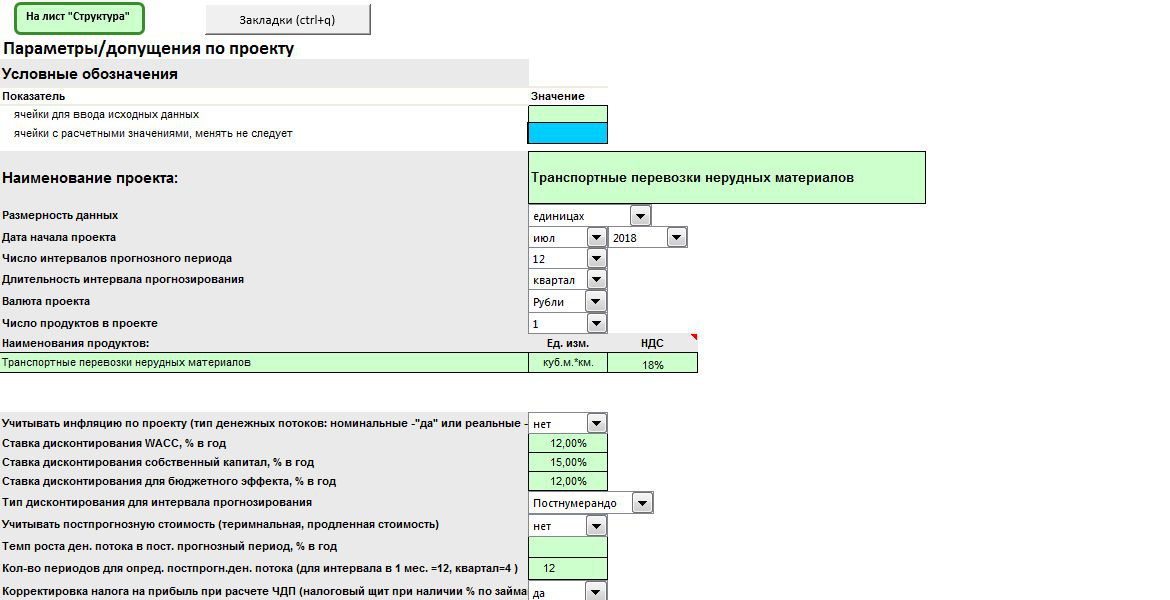Select the product name cell Транспортные перевозки
The width and height of the screenshot is (1170, 600).
(x=264, y=363)
